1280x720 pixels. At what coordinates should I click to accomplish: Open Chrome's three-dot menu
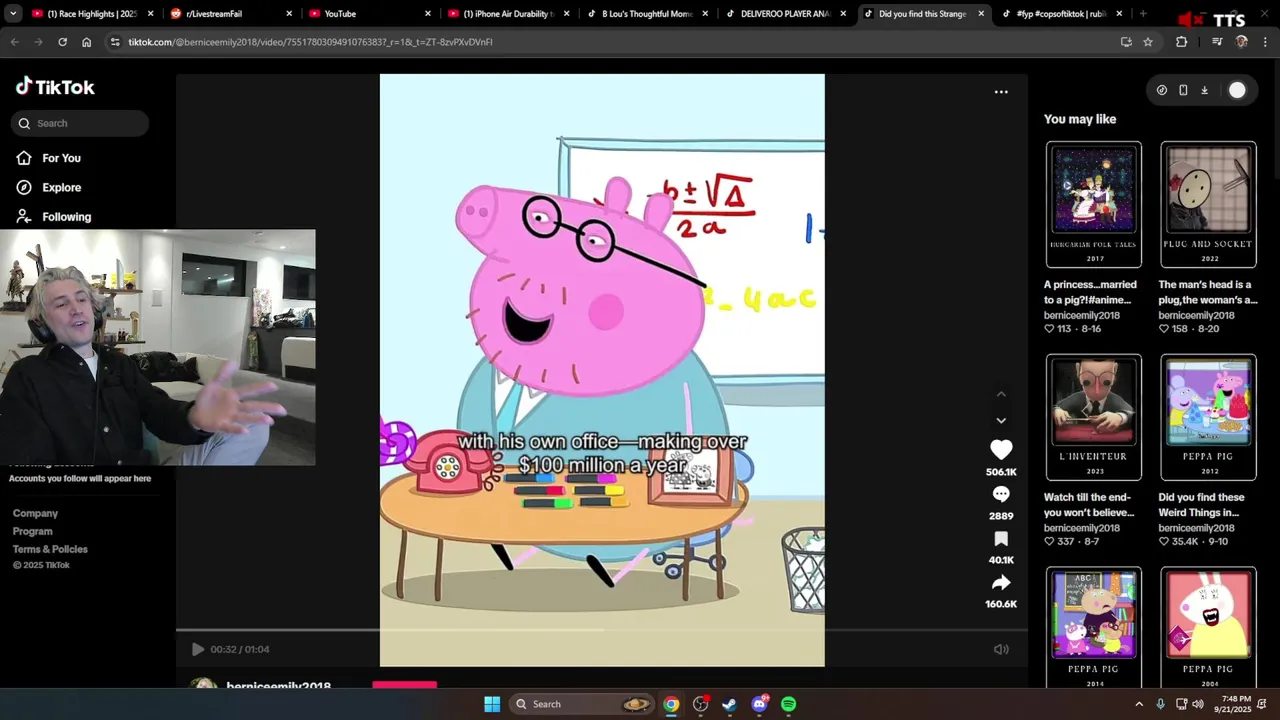point(1263,42)
